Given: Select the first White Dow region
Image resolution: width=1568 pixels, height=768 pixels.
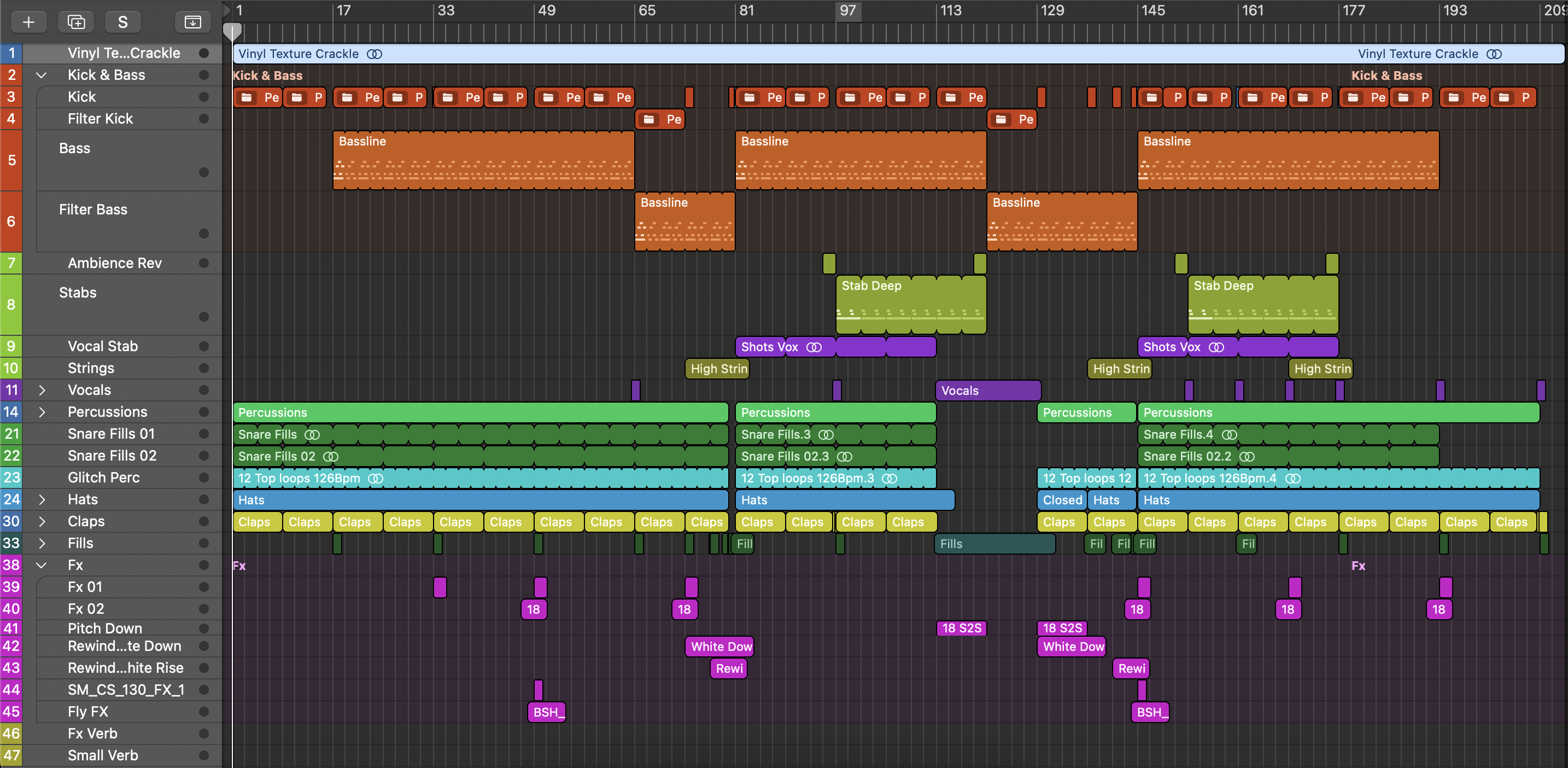Looking at the screenshot, I should click(720, 646).
